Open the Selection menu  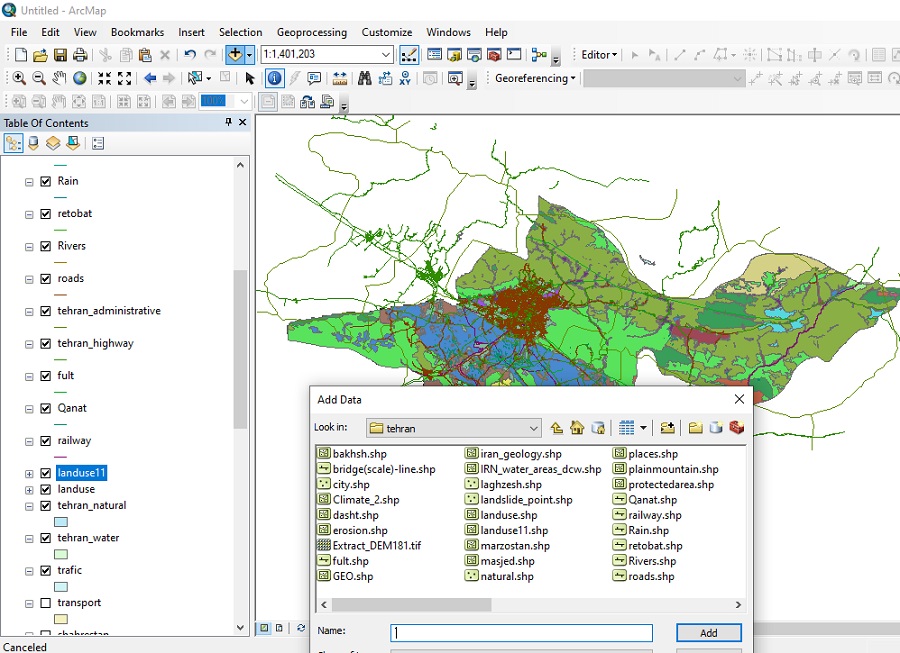[x=240, y=32]
